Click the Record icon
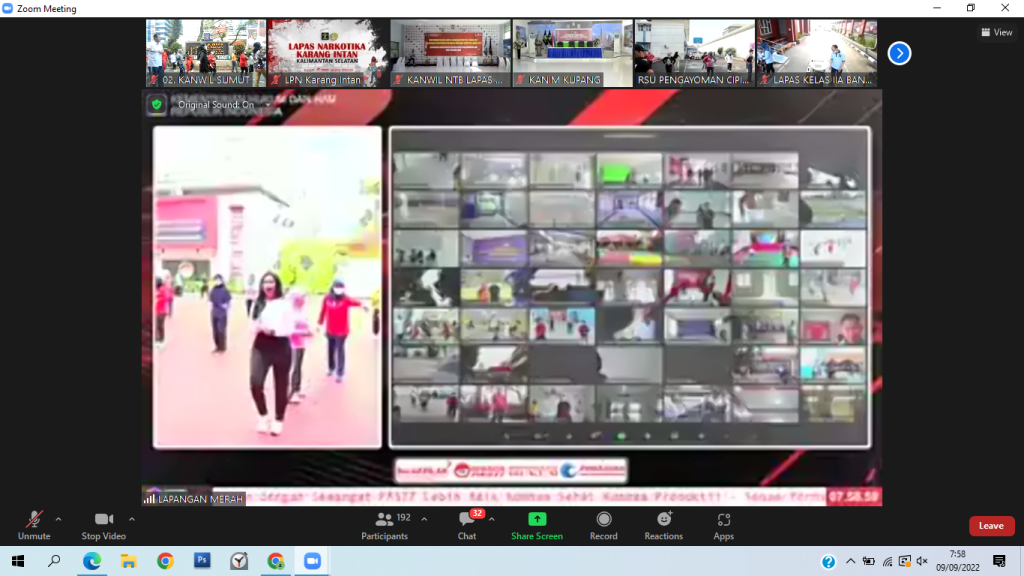 tap(603, 524)
